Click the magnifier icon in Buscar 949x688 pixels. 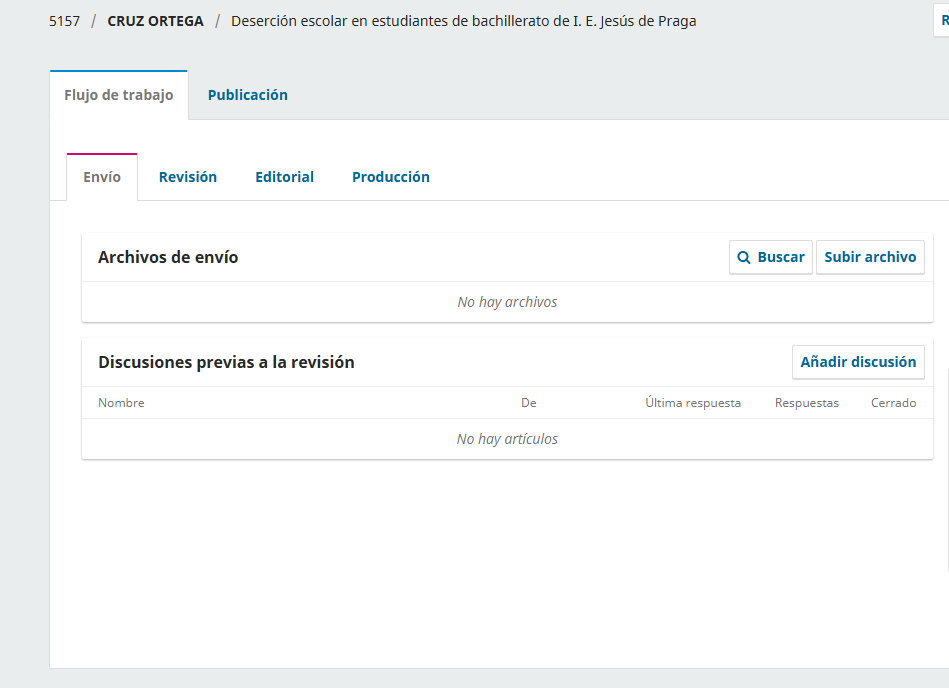pos(744,258)
